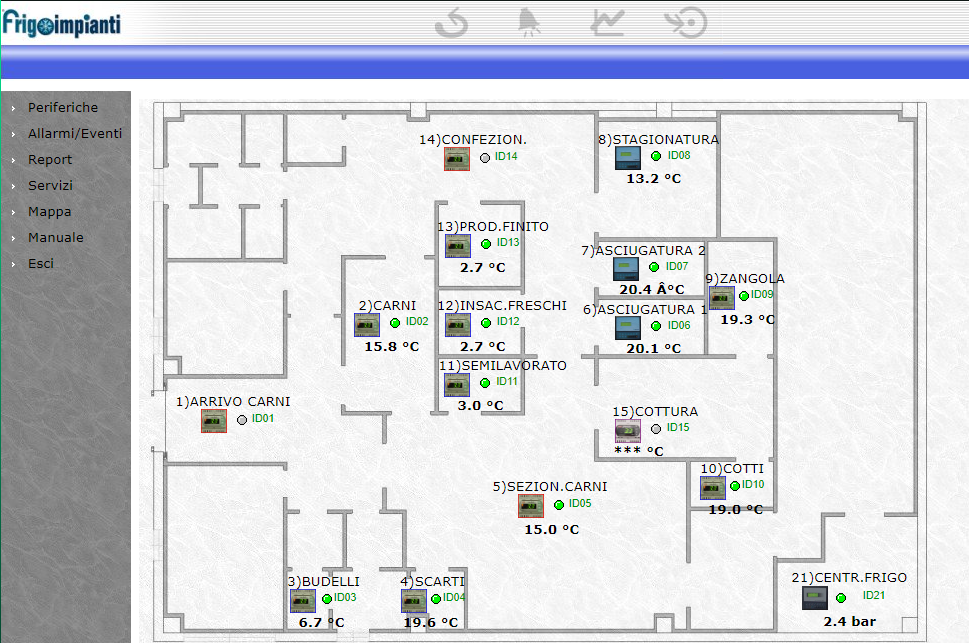Click the CENTR.FRIGO controller icon
This screenshot has width=969, height=643.
(x=815, y=598)
